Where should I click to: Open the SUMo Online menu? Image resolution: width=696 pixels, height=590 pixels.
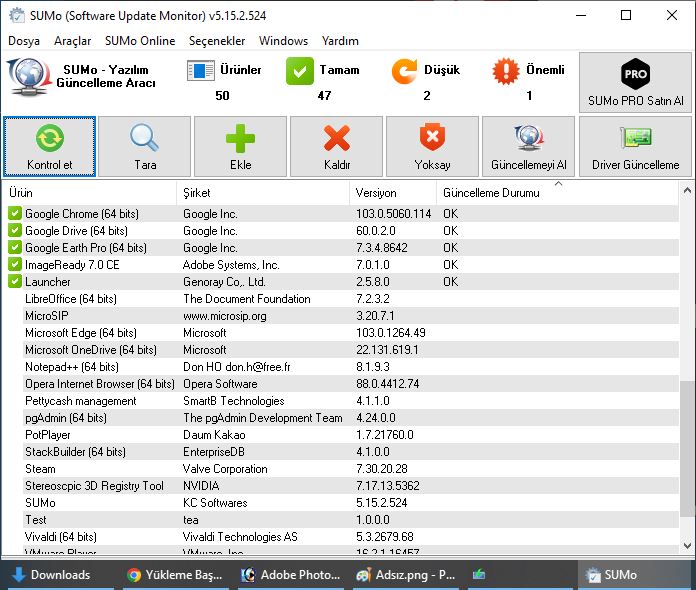click(140, 41)
